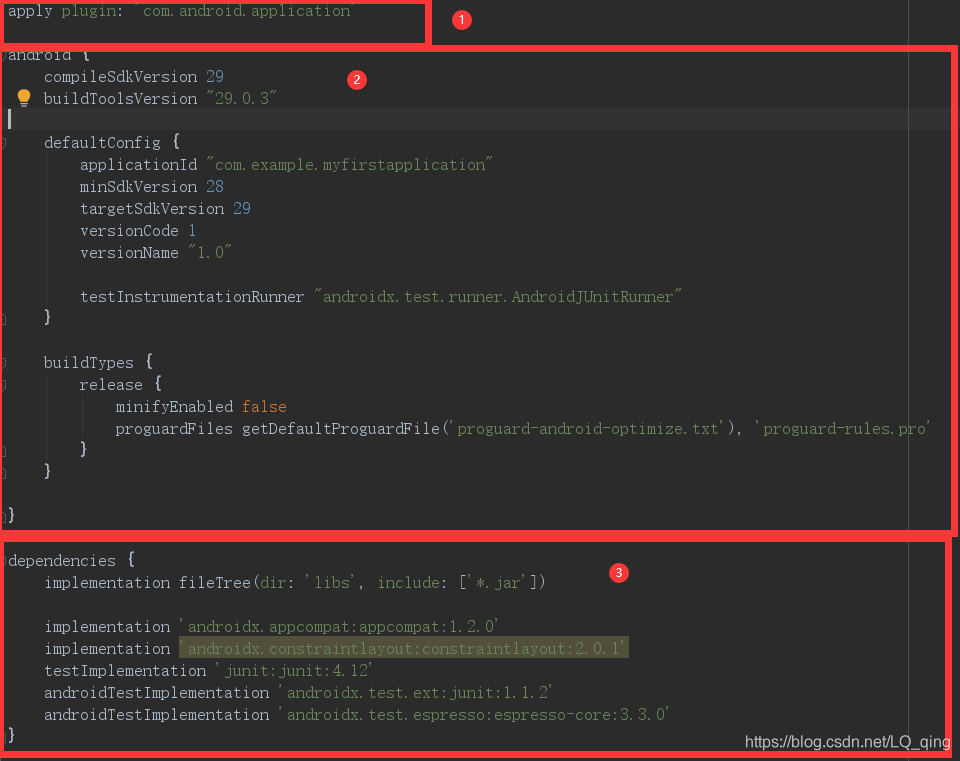Click the 'junit:junit:4.12' dependency string
The image size is (960, 761).
click(294, 670)
